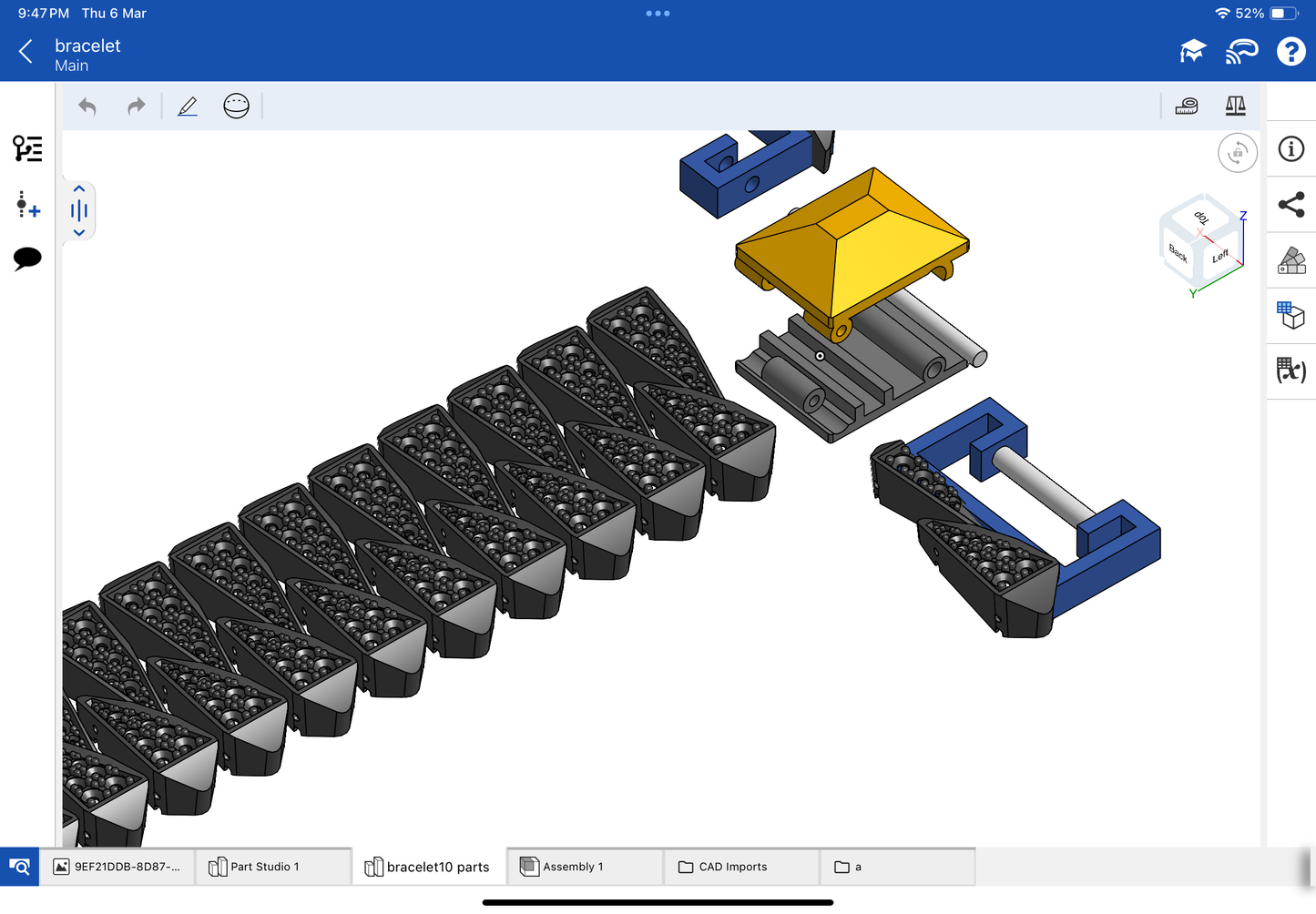Open the CAD Imports folder tab
The image size is (1316, 914).
click(733, 867)
